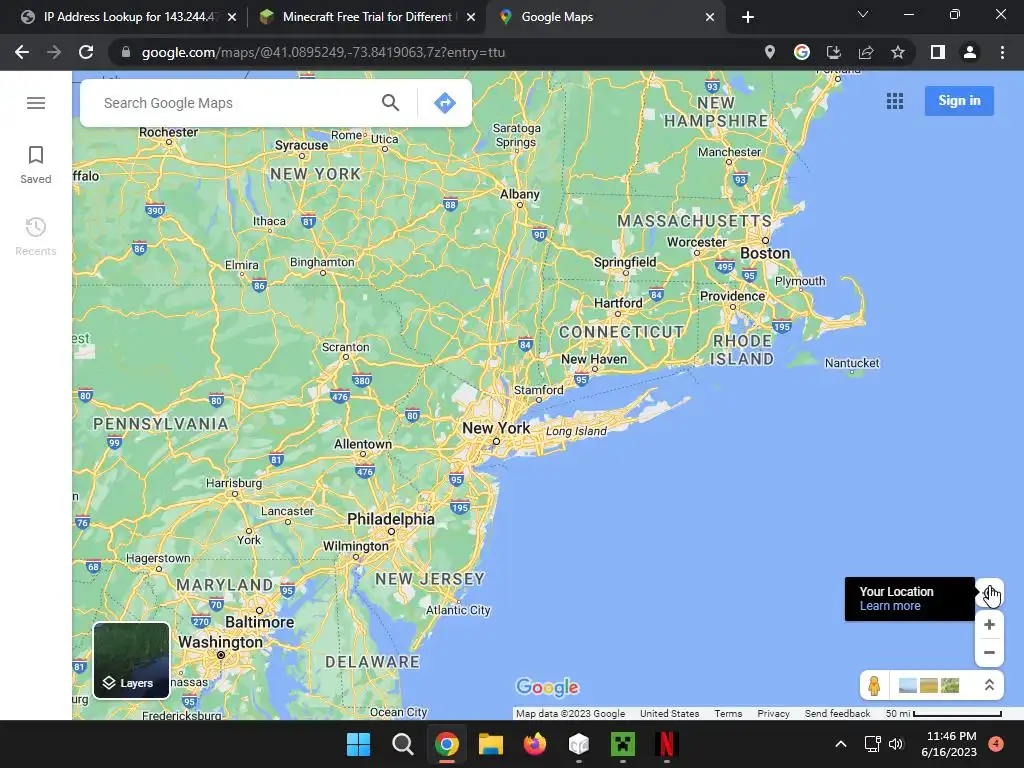This screenshot has height=768, width=1024.
Task: Click Send feedback link
Action: point(837,714)
